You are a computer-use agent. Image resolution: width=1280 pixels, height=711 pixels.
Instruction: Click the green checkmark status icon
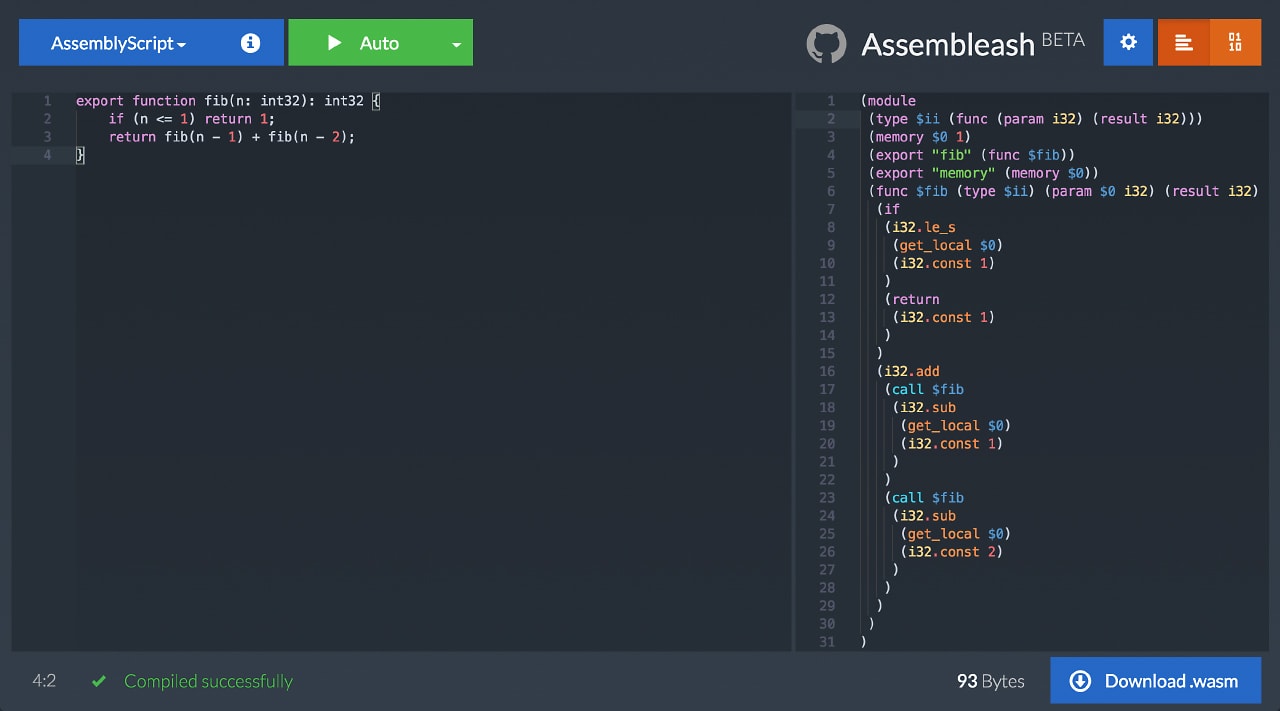pos(98,680)
